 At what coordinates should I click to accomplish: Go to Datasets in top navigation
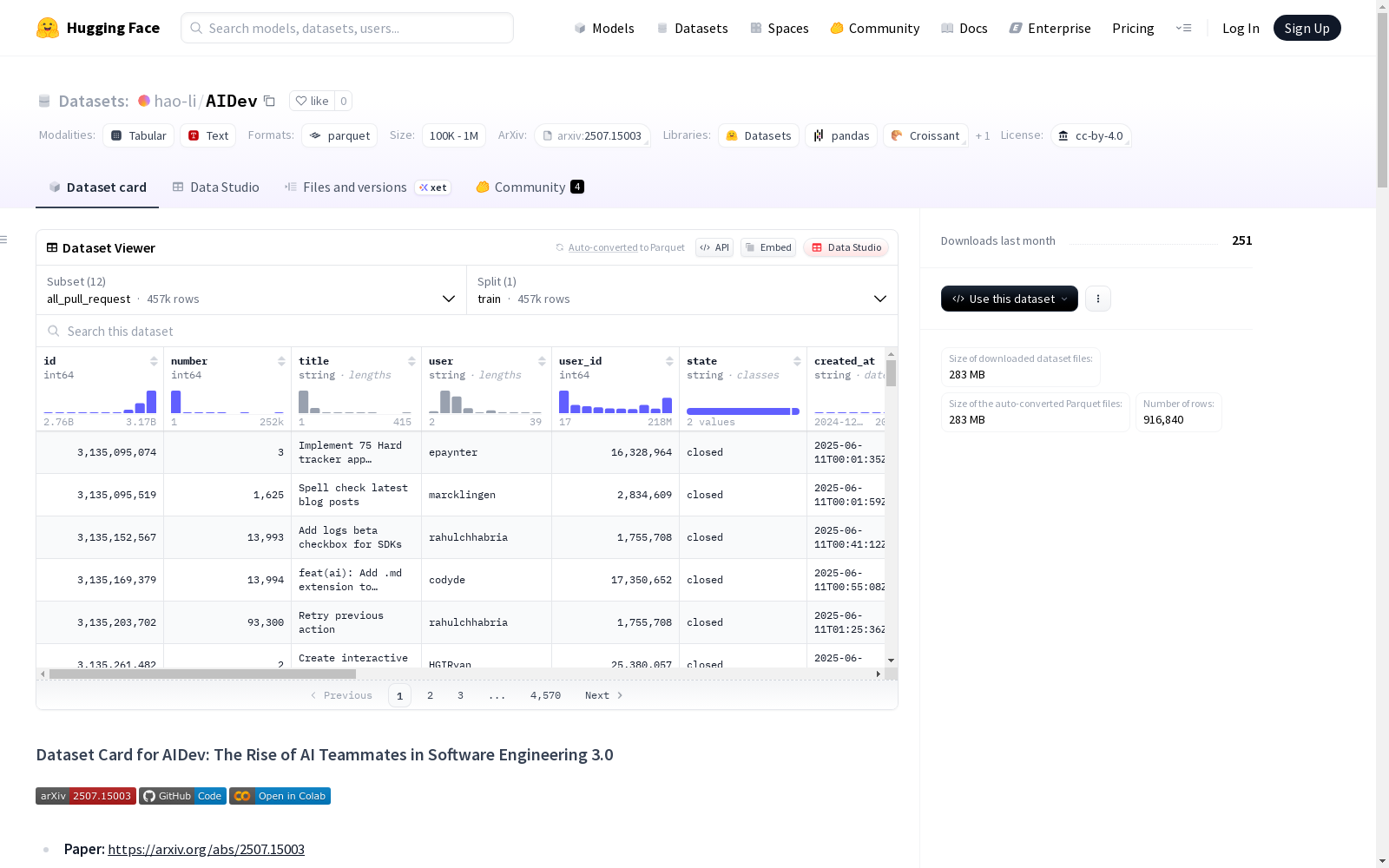[x=692, y=28]
